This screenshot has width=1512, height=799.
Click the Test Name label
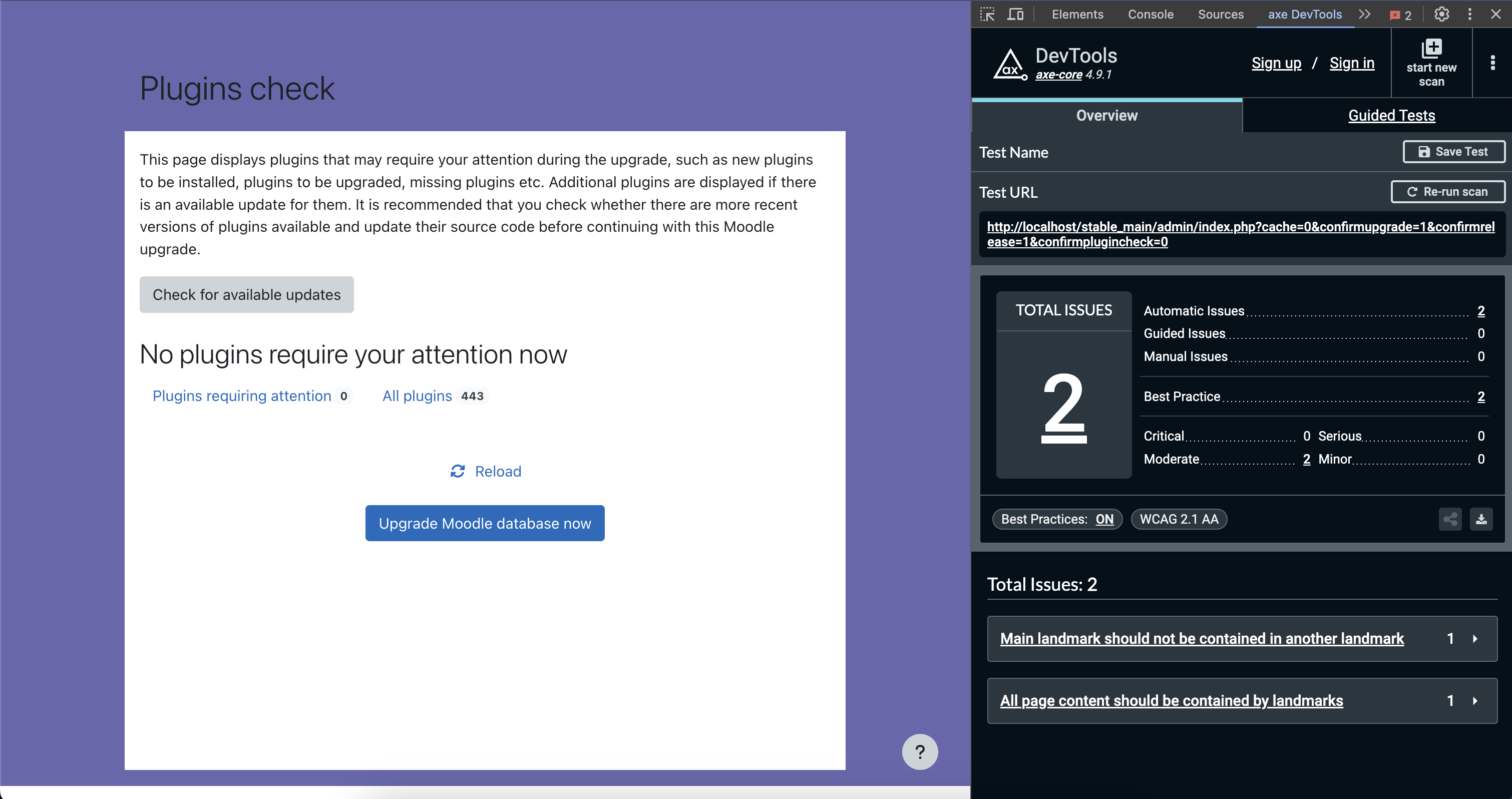1014,152
